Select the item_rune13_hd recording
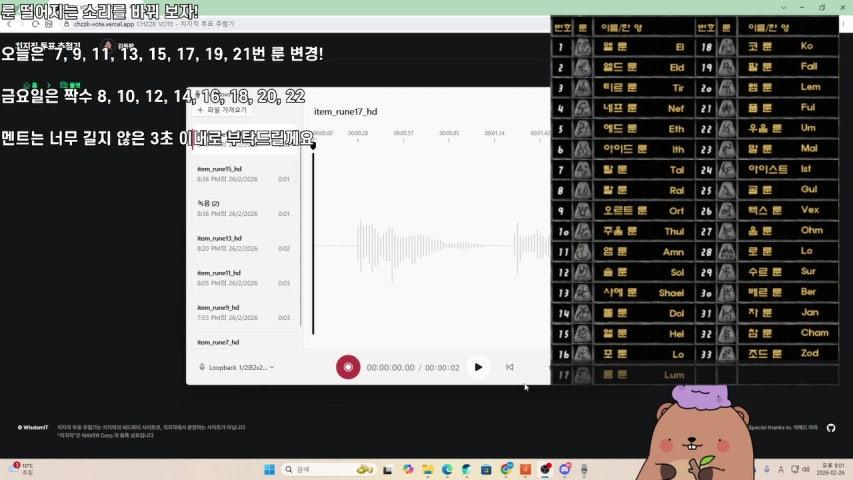This screenshot has width=853, height=480. (243, 243)
